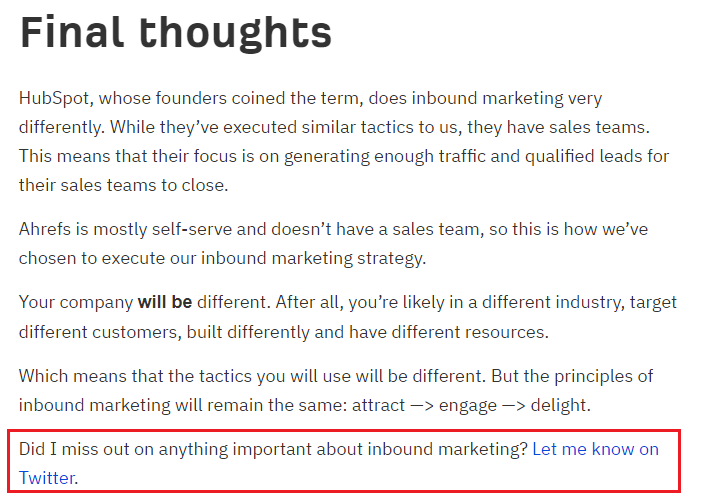Open the "Let me know on Twitter" link
This screenshot has width=717, height=501.
point(595,449)
